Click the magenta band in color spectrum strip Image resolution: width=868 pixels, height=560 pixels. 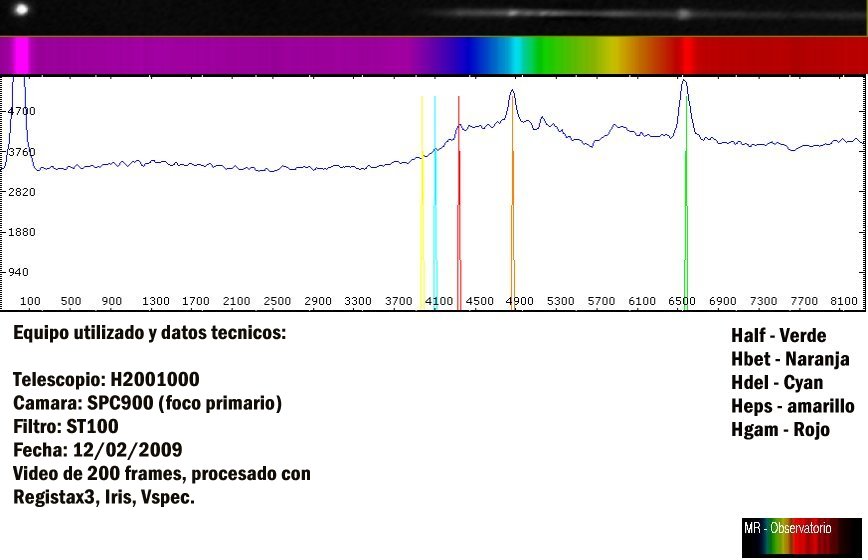pyautogui.click(x=21, y=55)
